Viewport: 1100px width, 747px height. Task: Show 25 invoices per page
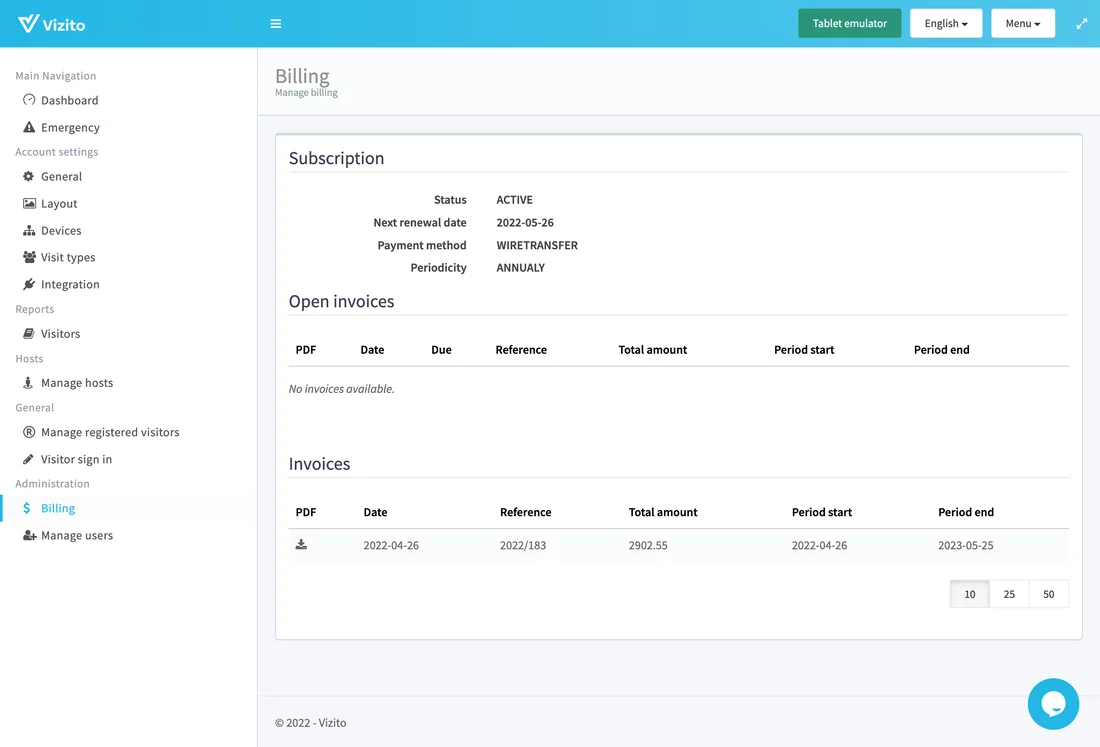click(1009, 593)
